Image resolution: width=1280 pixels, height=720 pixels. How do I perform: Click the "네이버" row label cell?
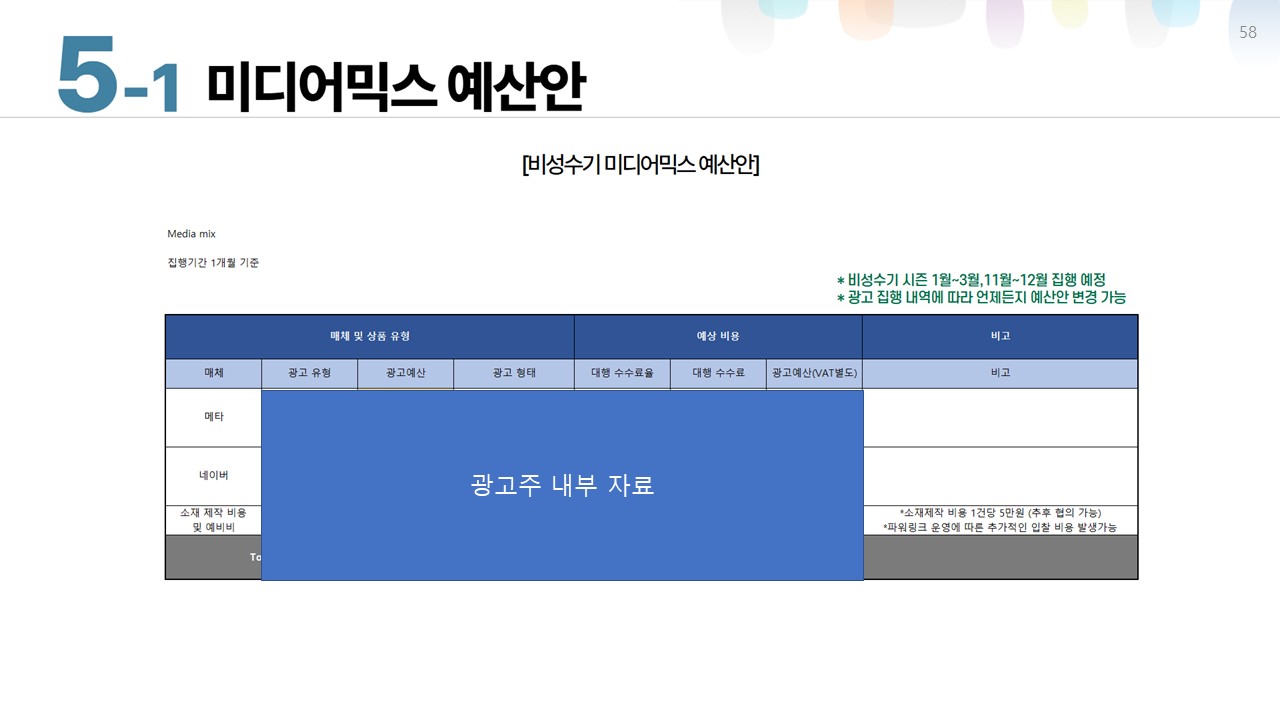pos(214,476)
